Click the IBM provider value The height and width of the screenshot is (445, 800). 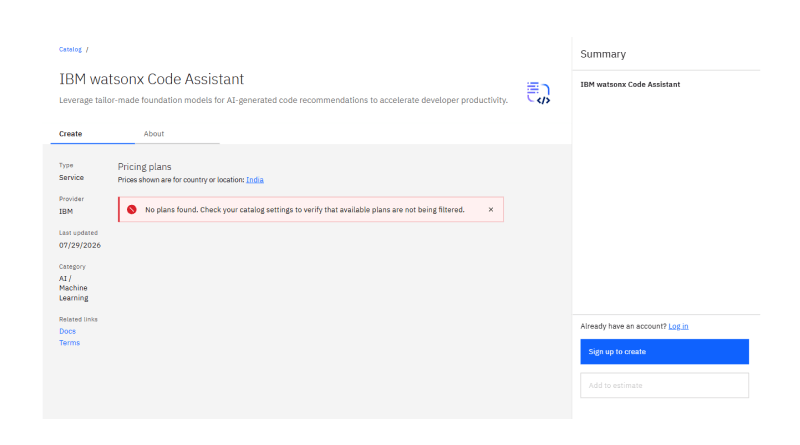pos(66,211)
